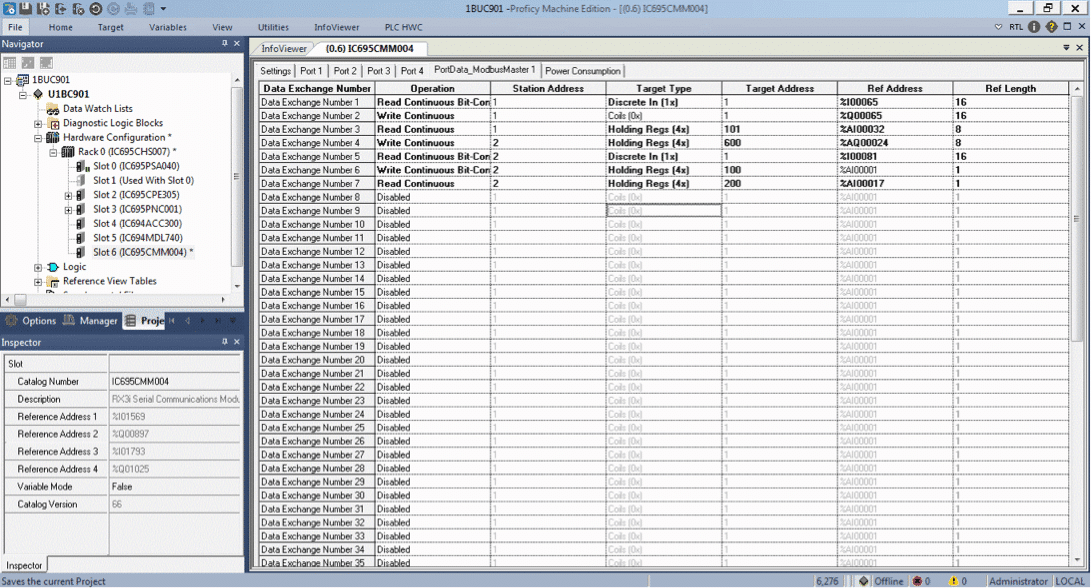
Task: Collapse the 1BUC901 project root node
Action: [8, 80]
